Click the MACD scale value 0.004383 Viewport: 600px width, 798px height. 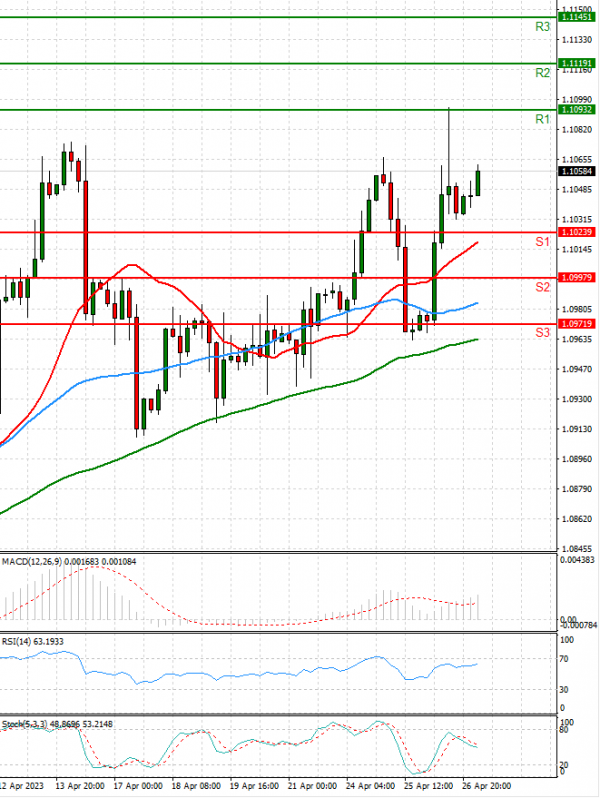pyautogui.click(x=577, y=560)
